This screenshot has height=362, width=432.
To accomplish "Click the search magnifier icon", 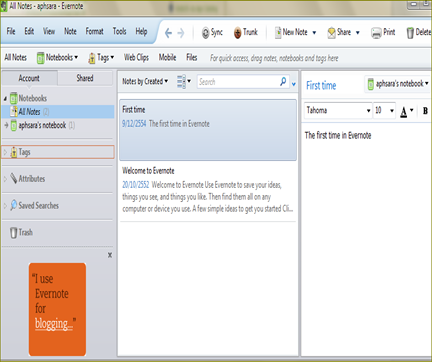I will (x=283, y=81).
